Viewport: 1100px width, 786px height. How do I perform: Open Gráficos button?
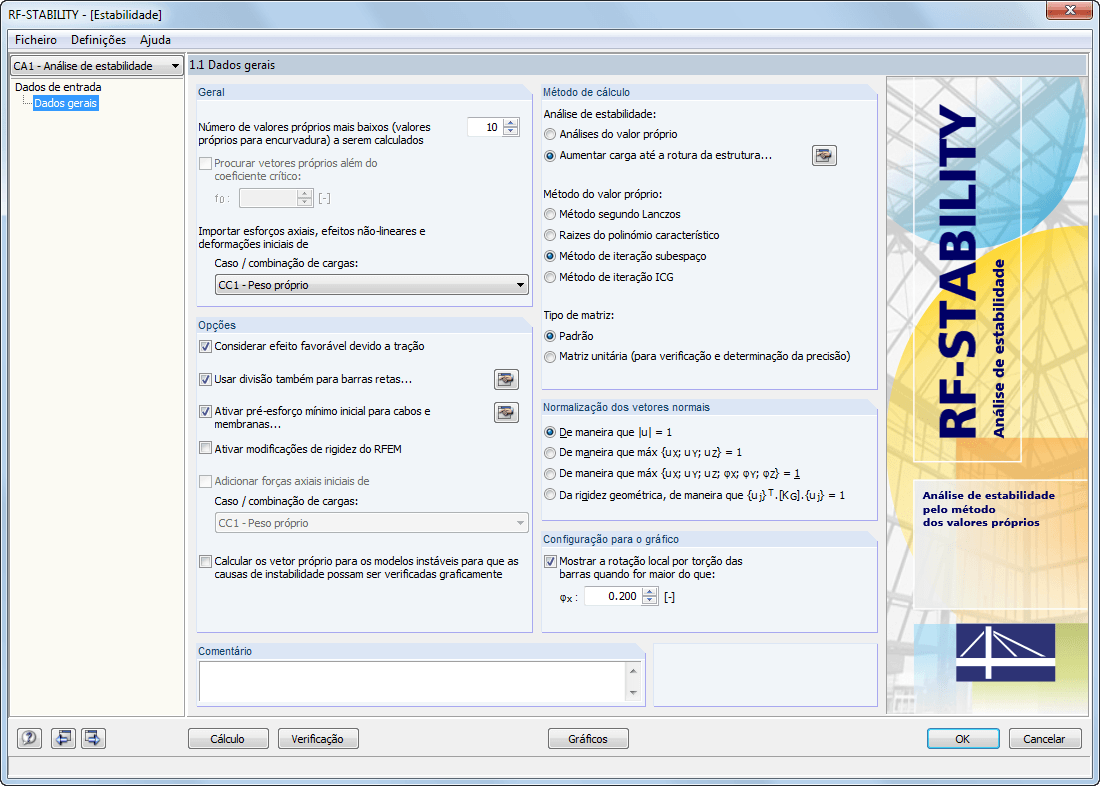(588, 738)
